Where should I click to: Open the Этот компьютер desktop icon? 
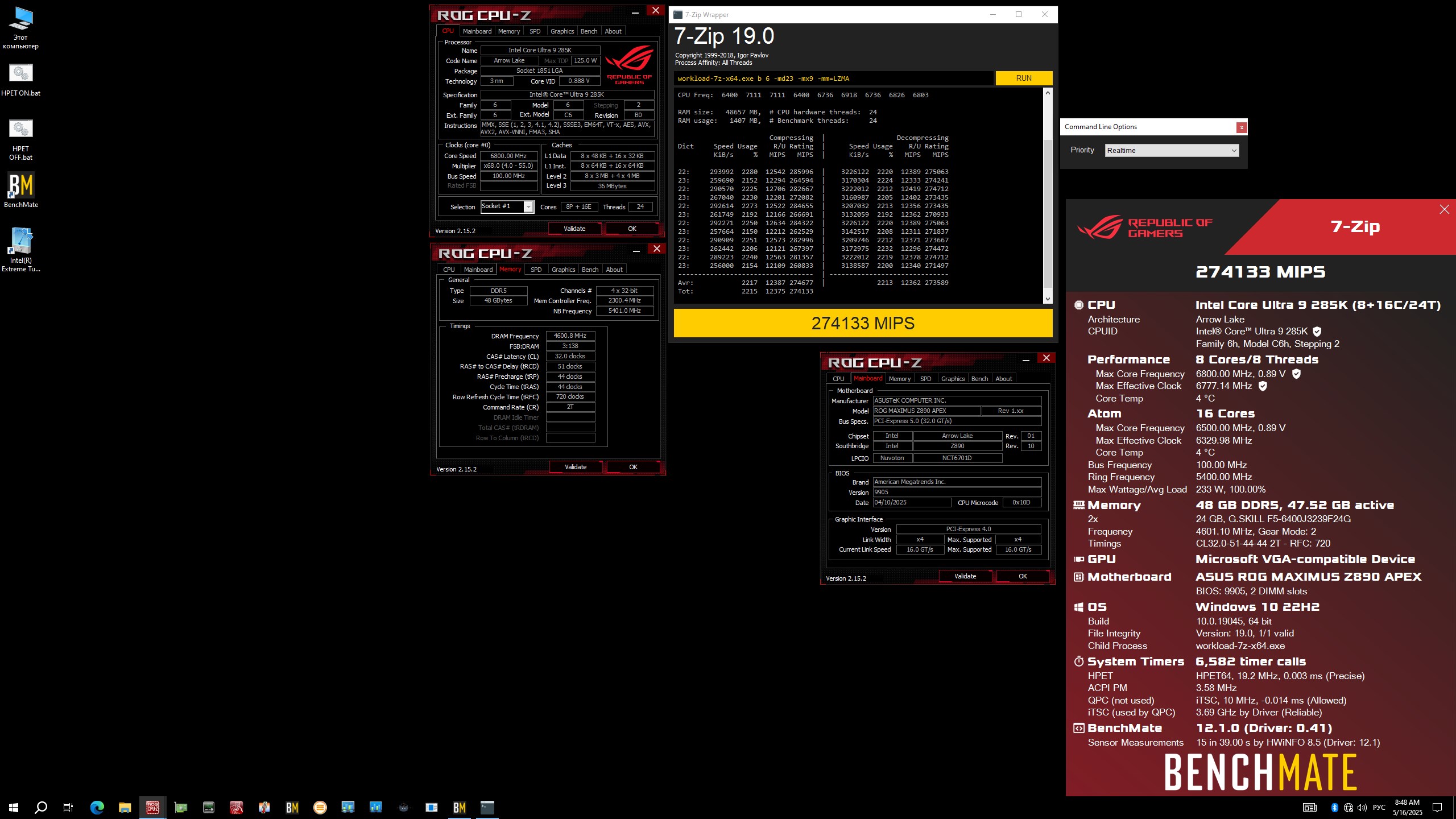(x=20, y=27)
